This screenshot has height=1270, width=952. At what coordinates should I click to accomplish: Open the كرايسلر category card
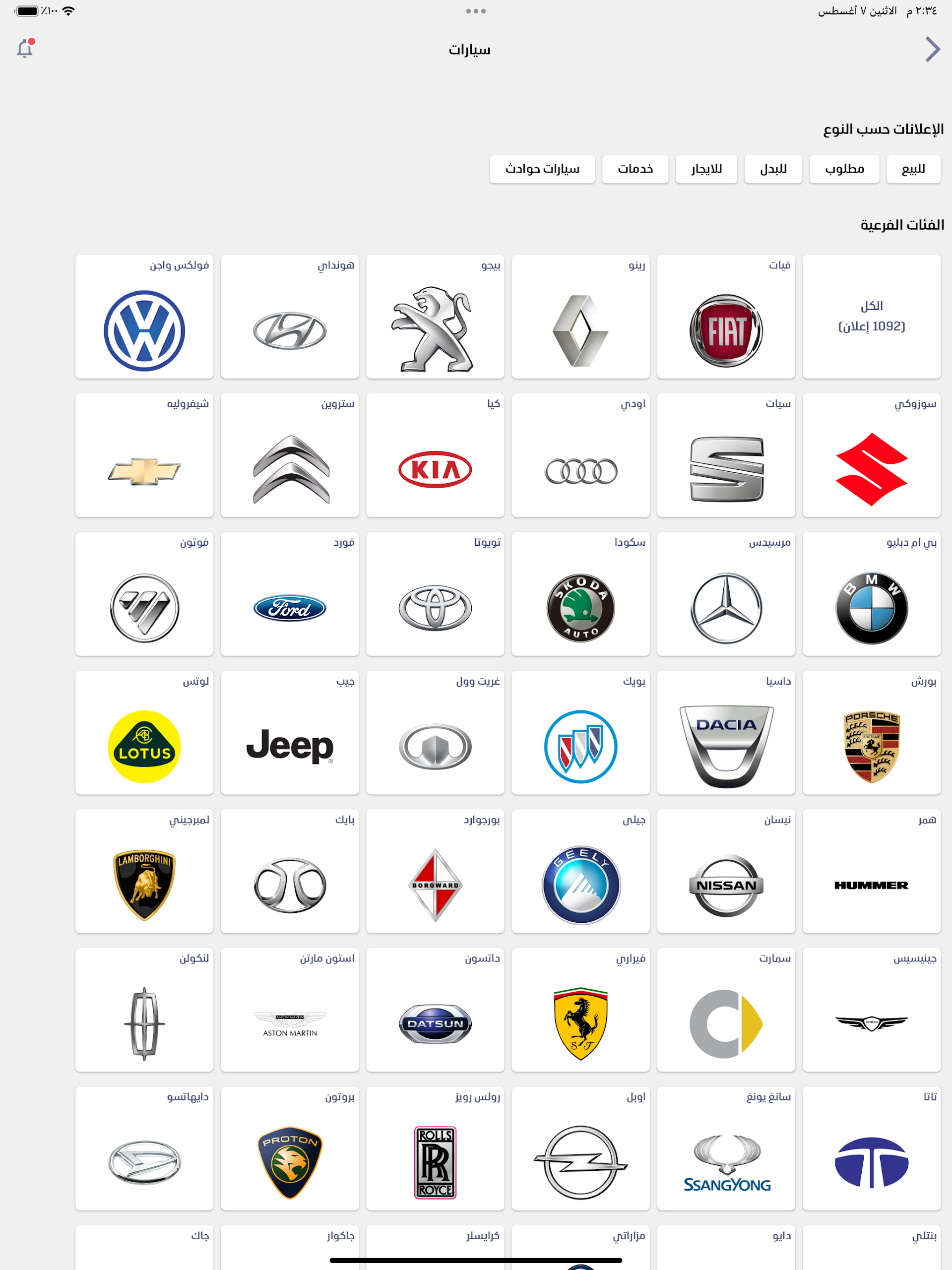click(x=435, y=1247)
